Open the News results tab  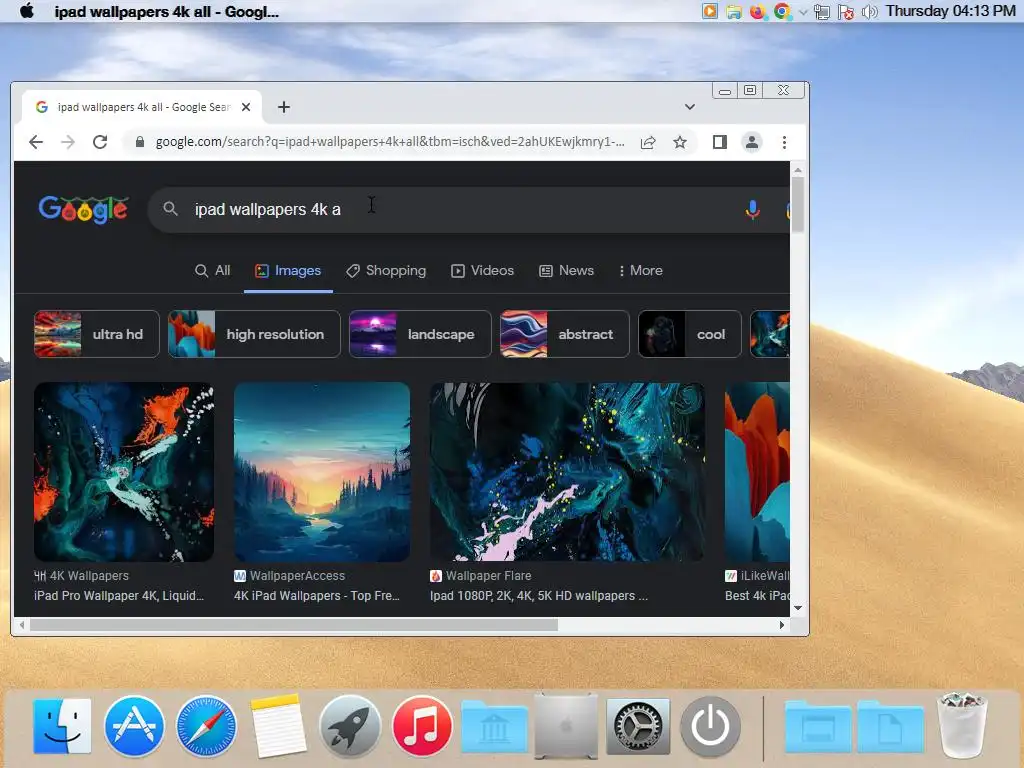(566, 270)
